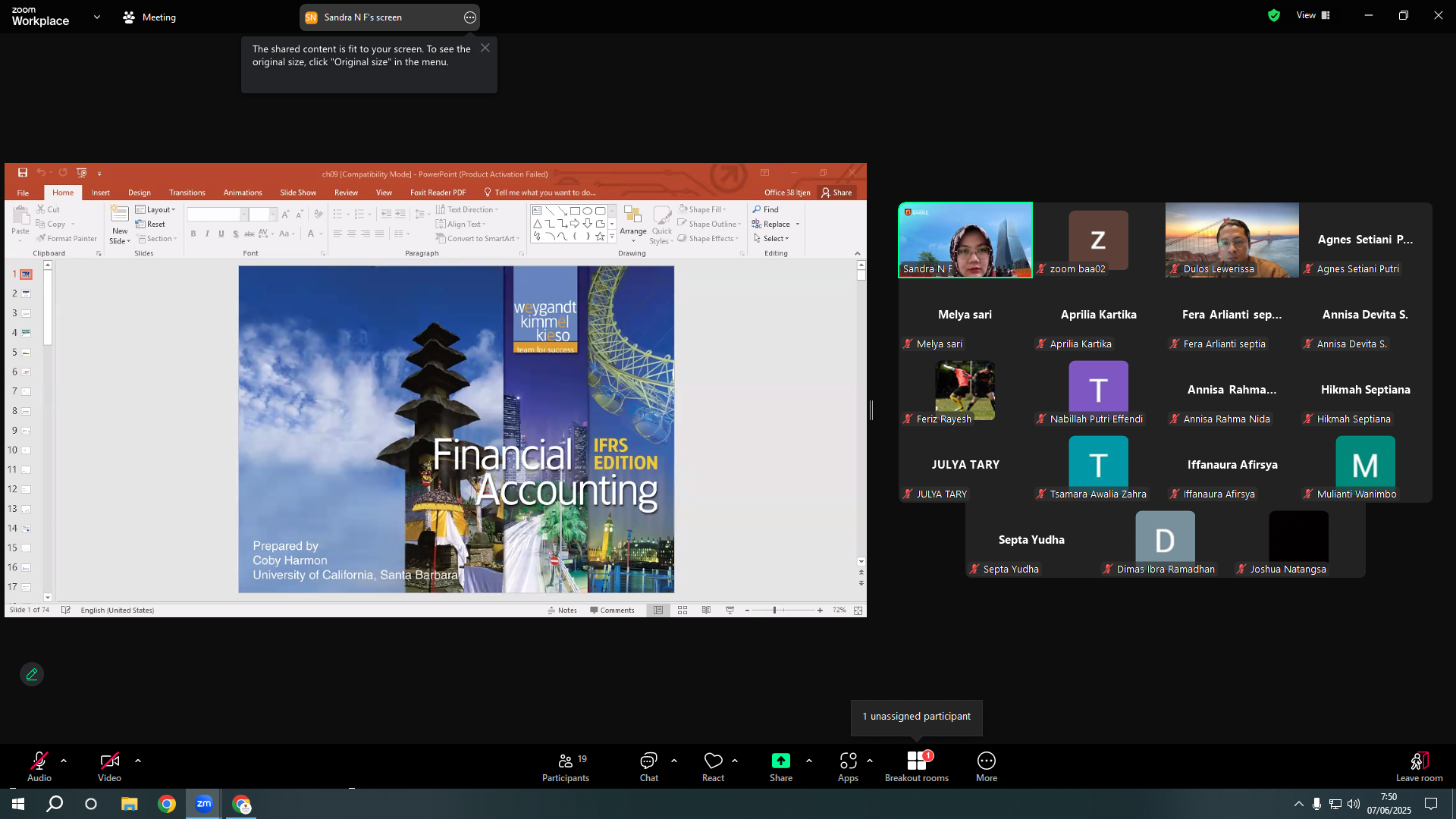The height and width of the screenshot is (819, 1456).
Task: Click Notes in PowerPoint status bar
Action: (x=563, y=610)
